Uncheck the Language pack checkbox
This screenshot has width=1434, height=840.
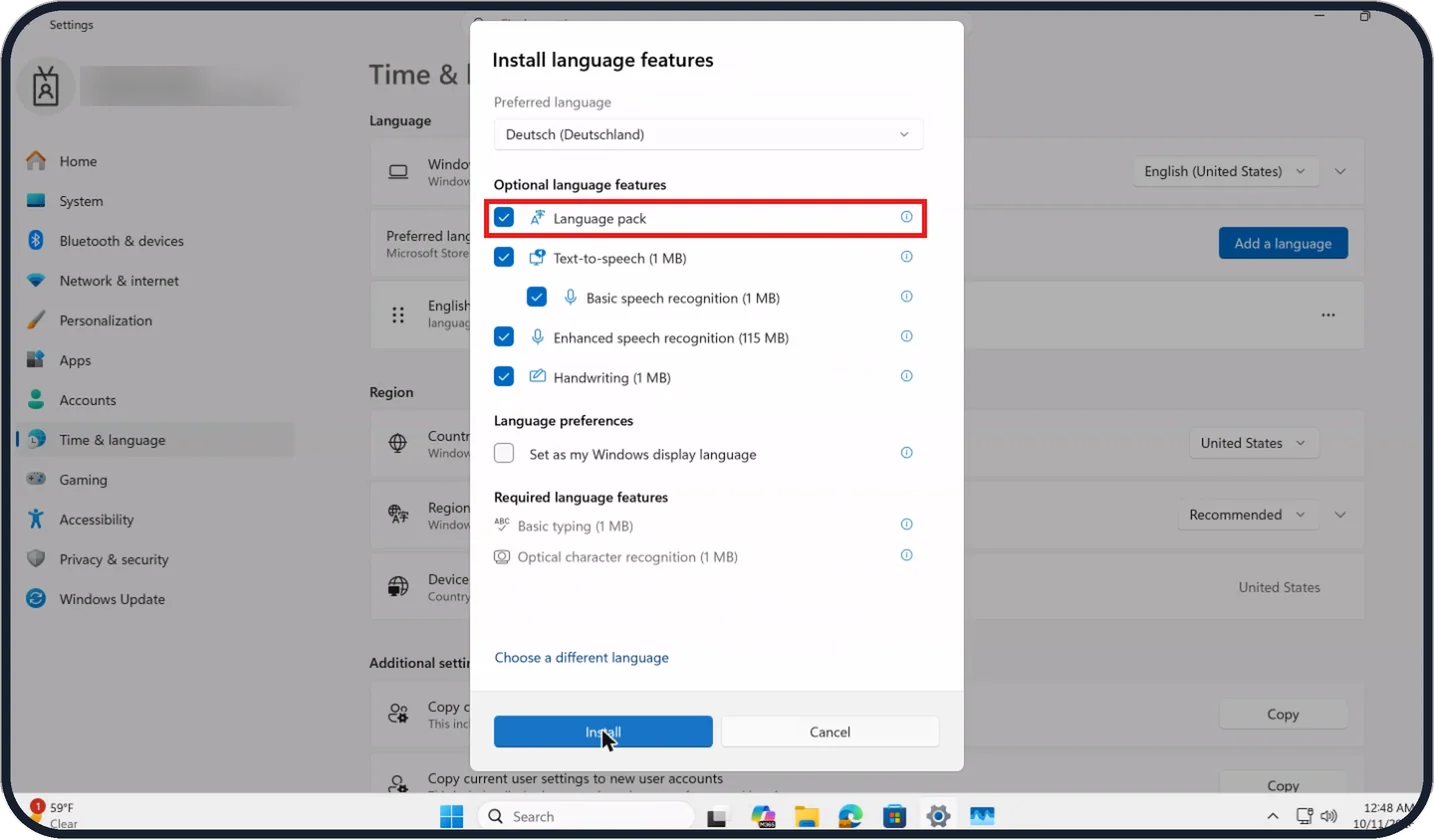point(504,217)
